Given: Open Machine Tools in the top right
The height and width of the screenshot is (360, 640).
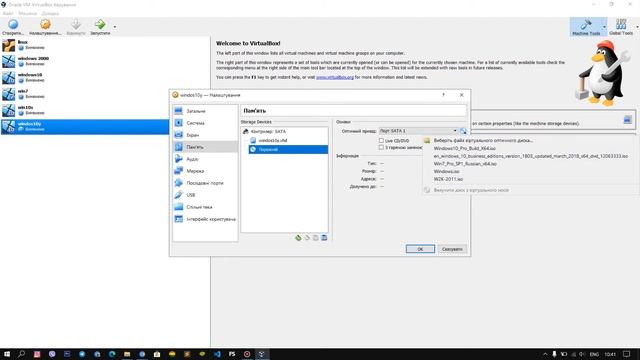Looking at the screenshot, I should [586, 27].
